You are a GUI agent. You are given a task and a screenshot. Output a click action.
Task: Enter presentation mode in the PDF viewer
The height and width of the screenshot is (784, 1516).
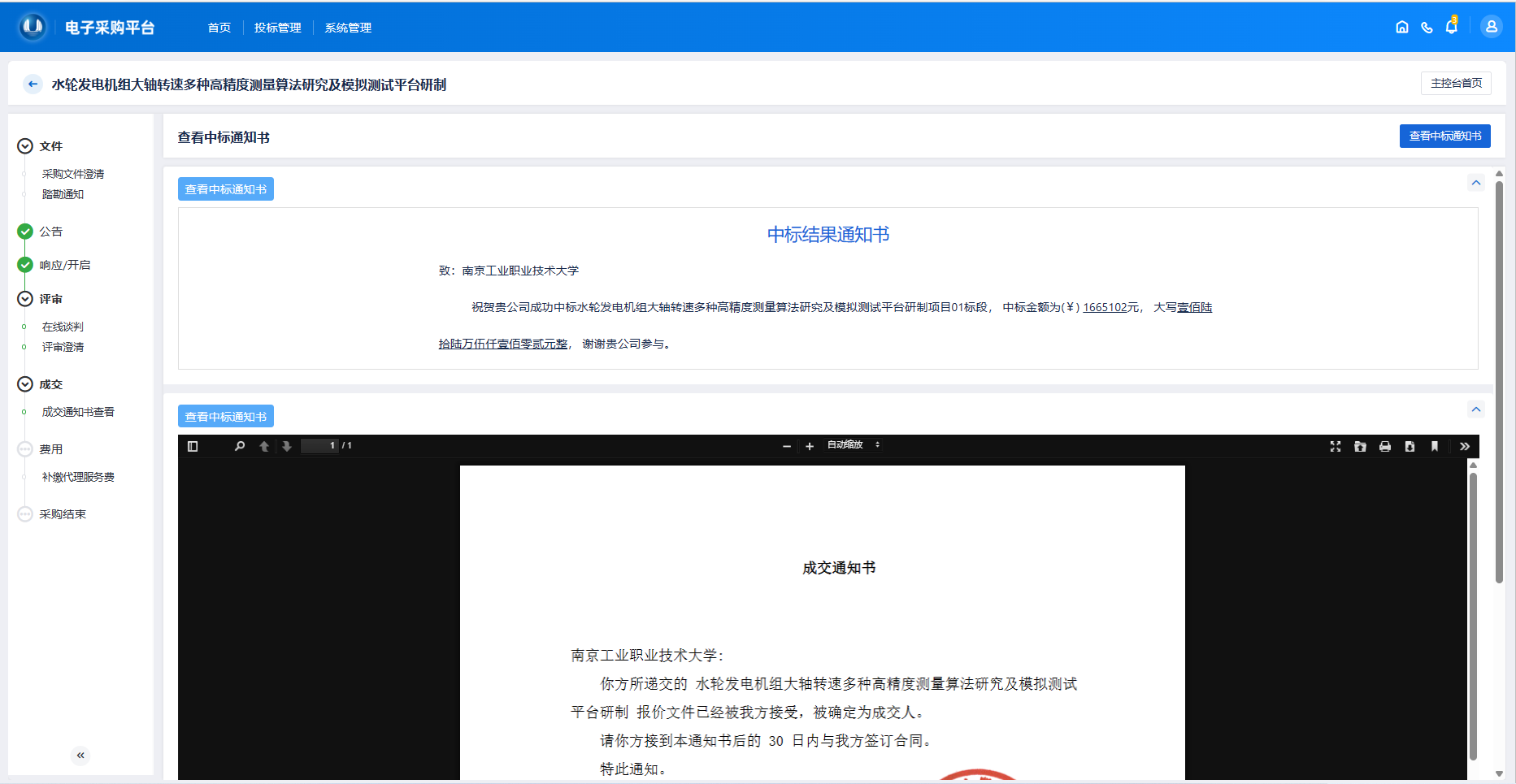click(1336, 446)
